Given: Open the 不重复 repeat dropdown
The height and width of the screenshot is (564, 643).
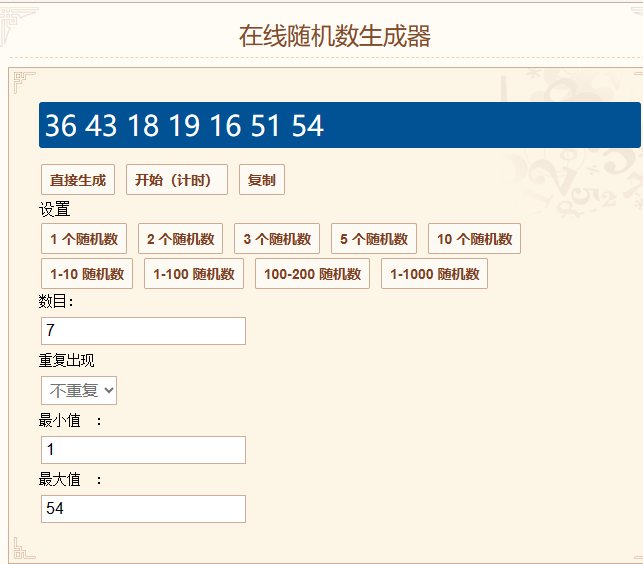Looking at the screenshot, I should coord(79,390).
